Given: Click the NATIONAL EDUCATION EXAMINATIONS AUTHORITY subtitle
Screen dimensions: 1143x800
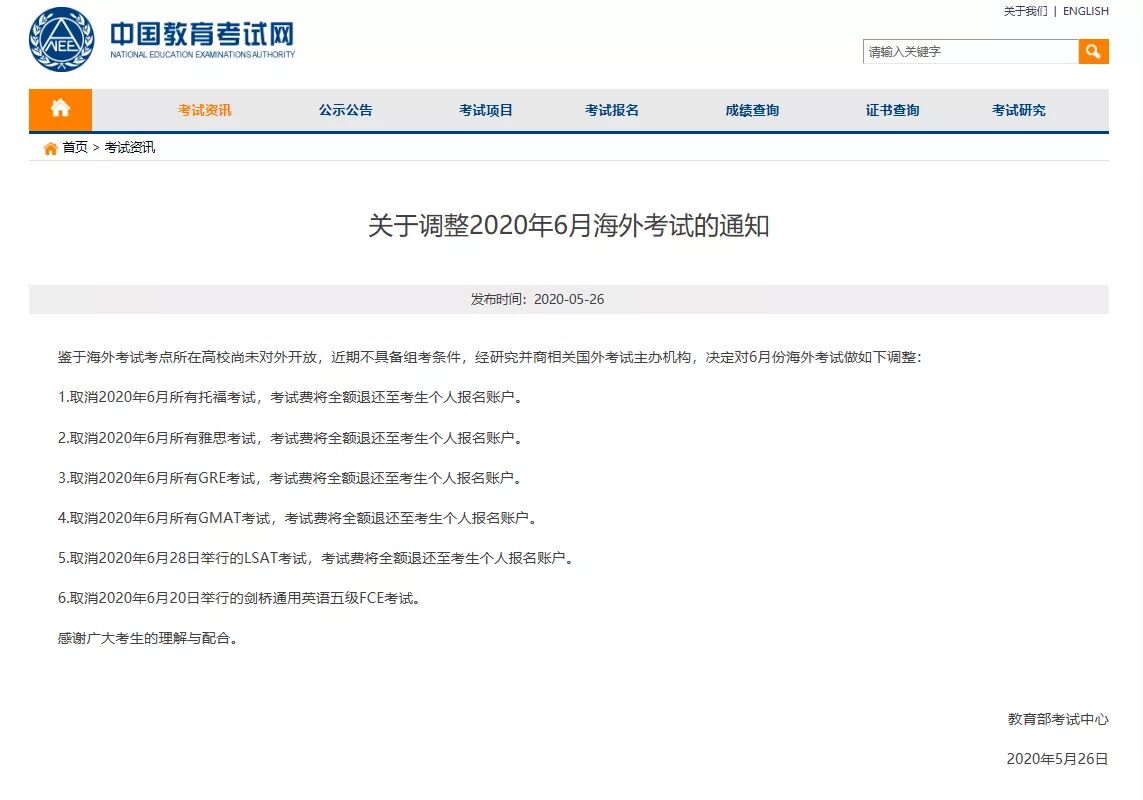Looking at the screenshot, I should coord(203,55).
